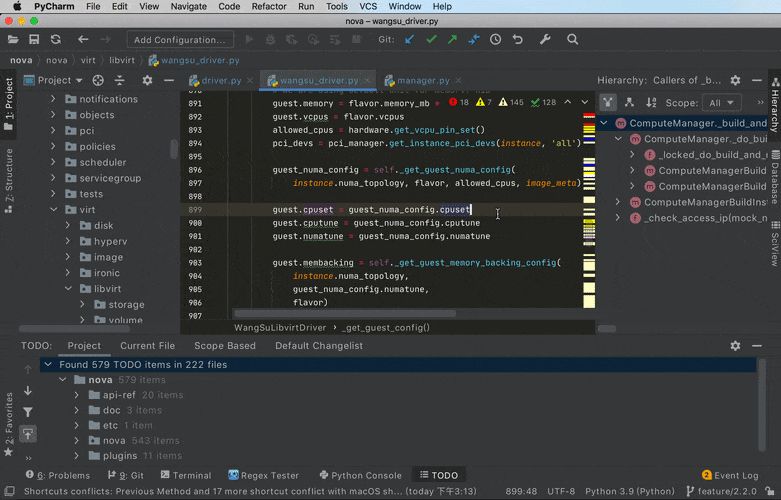Open the Refactor menu

pyautogui.click(x=269, y=7)
